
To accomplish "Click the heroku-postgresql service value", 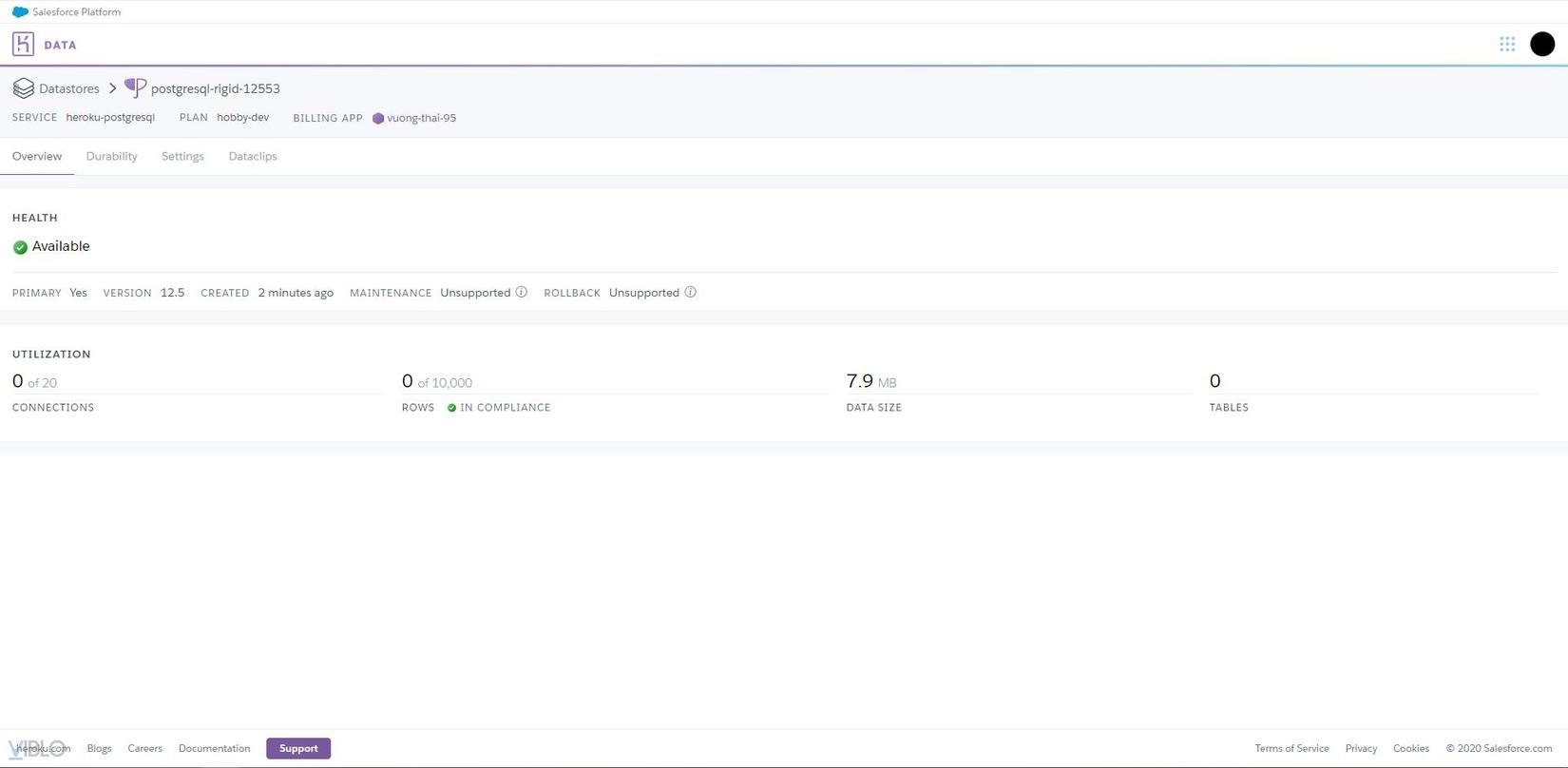I will [x=110, y=118].
